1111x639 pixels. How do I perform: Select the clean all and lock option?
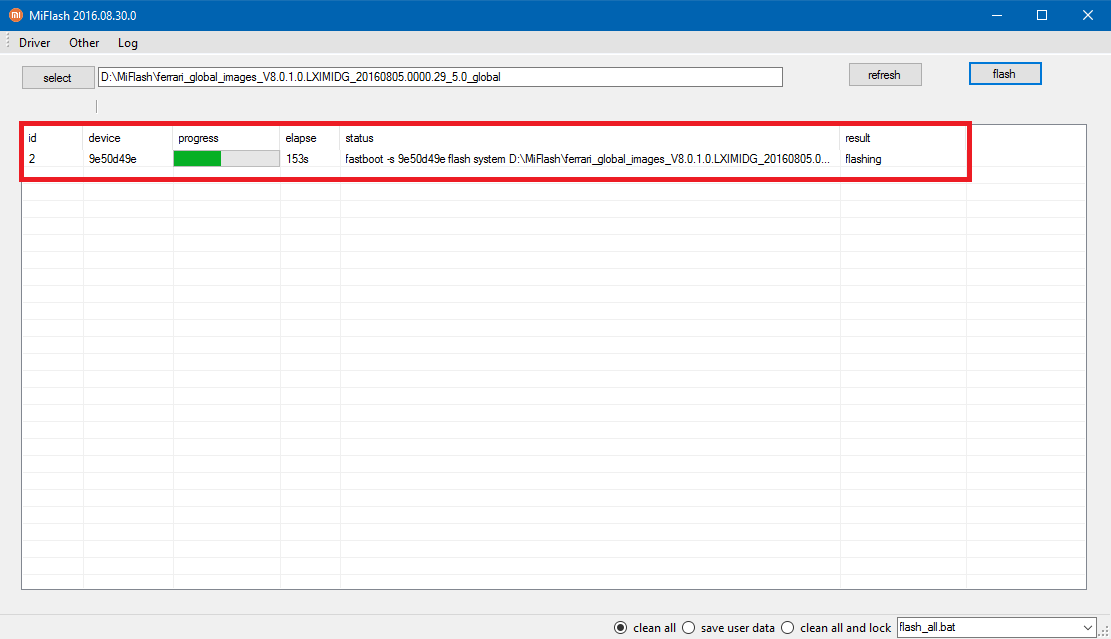click(x=836, y=628)
